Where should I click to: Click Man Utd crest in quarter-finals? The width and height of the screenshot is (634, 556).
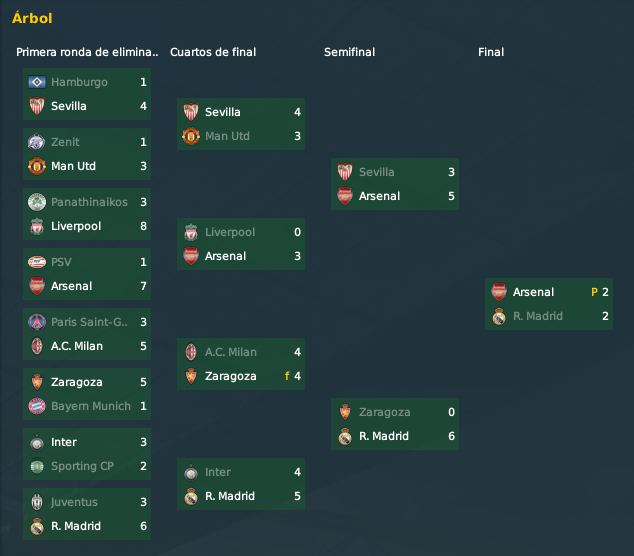191,136
